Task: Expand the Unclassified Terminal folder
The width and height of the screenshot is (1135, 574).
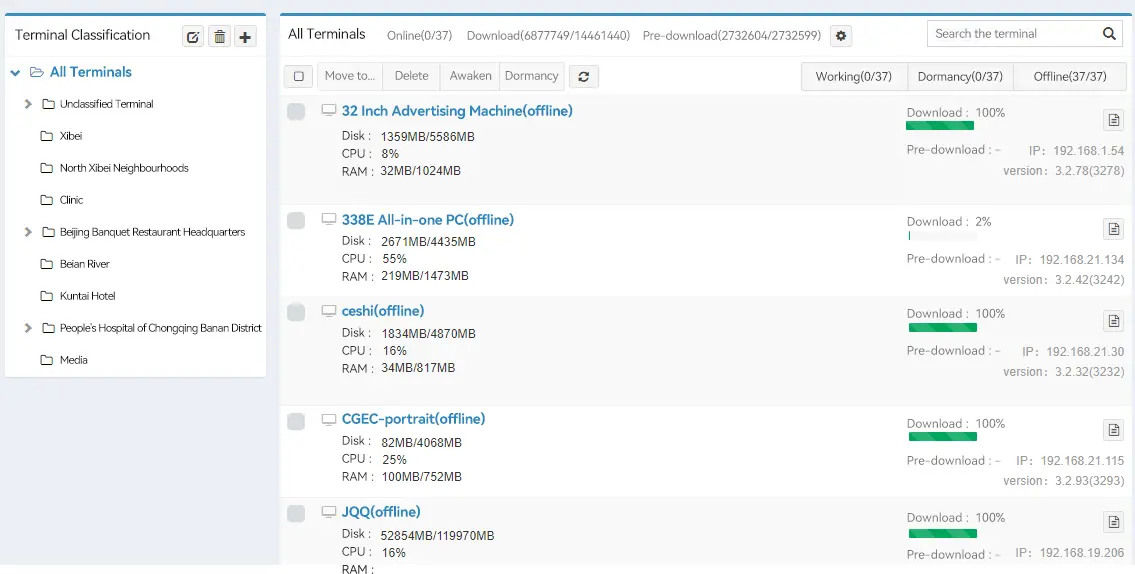Action: coord(28,104)
